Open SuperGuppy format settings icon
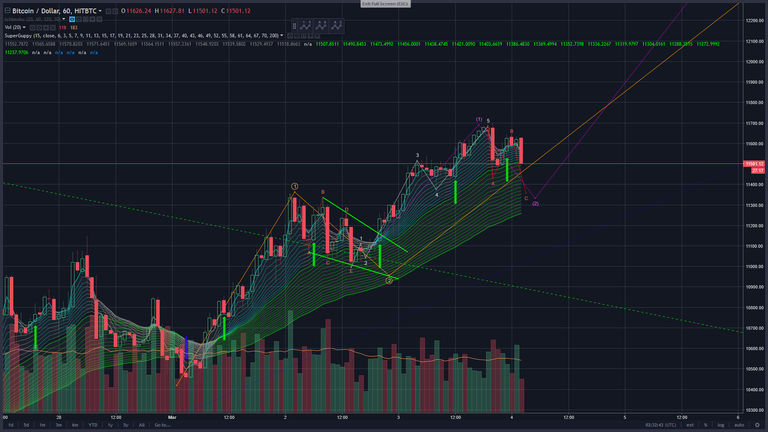 pos(297,36)
